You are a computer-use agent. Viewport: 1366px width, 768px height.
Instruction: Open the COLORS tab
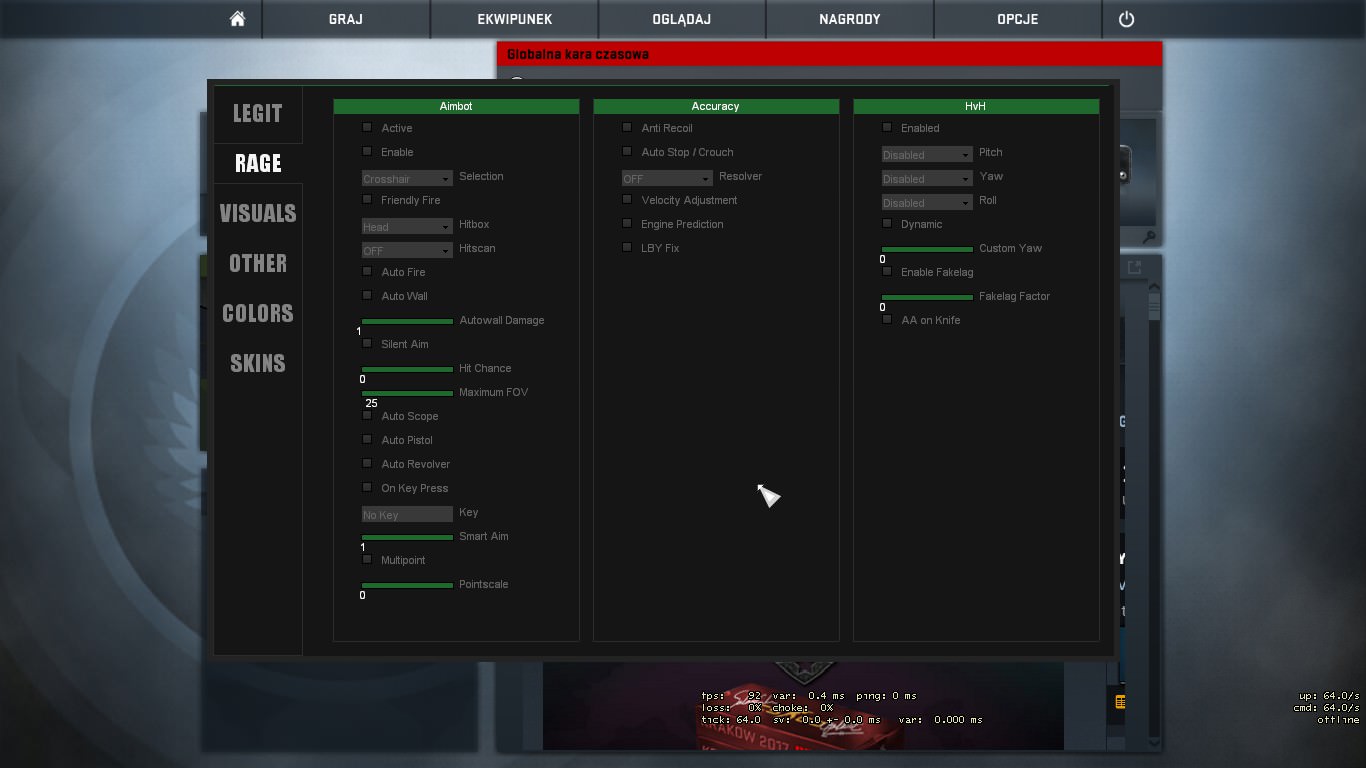coord(258,313)
